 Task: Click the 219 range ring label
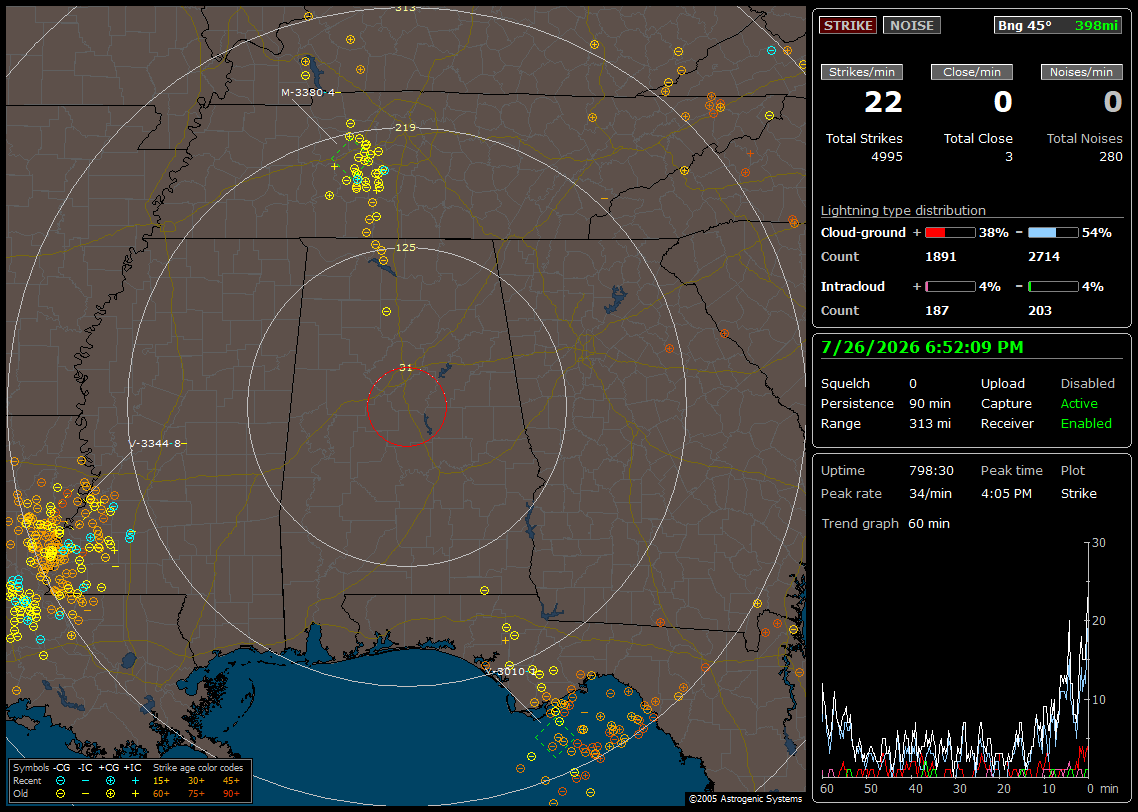[405, 128]
